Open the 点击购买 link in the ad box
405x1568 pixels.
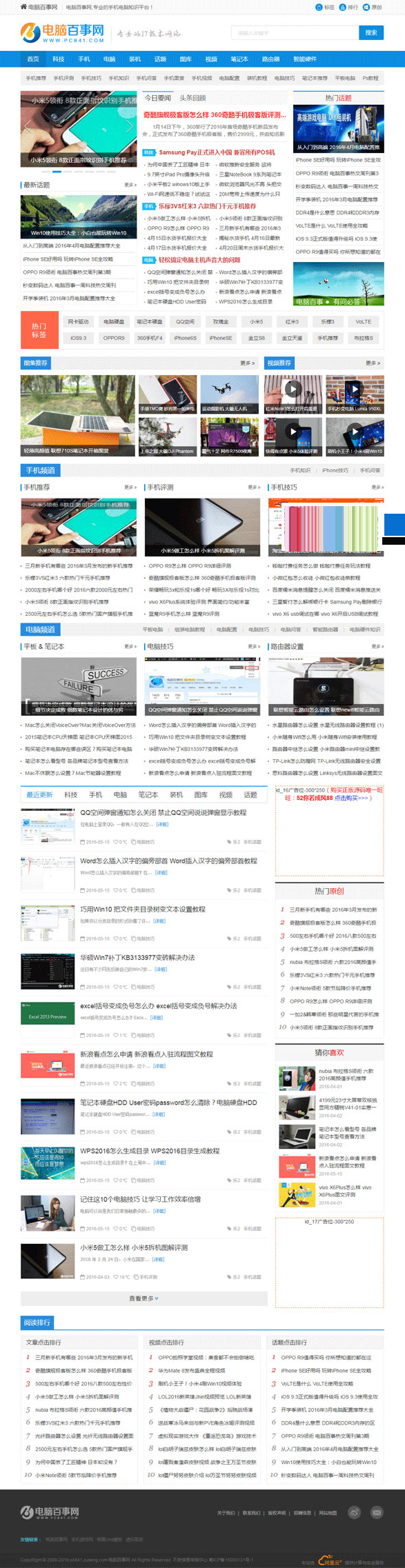point(353,798)
